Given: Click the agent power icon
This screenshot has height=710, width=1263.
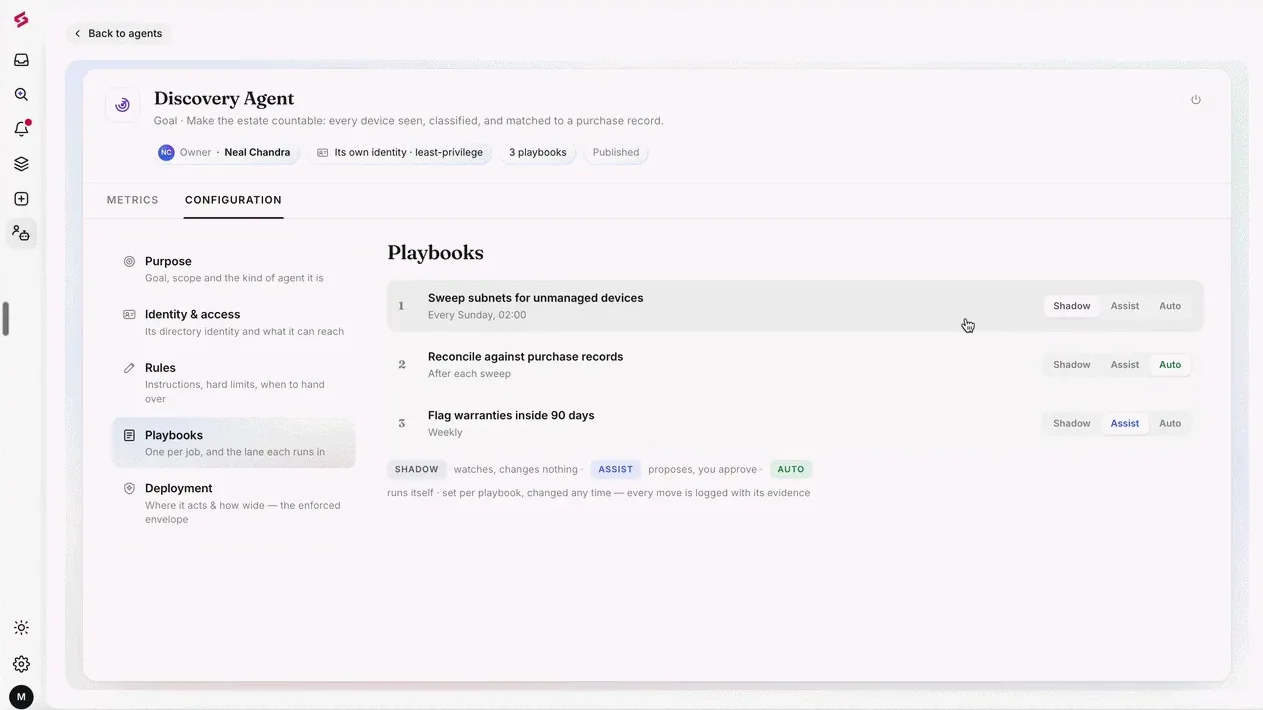Looking at the screenshot, I should coord(1196,100).
